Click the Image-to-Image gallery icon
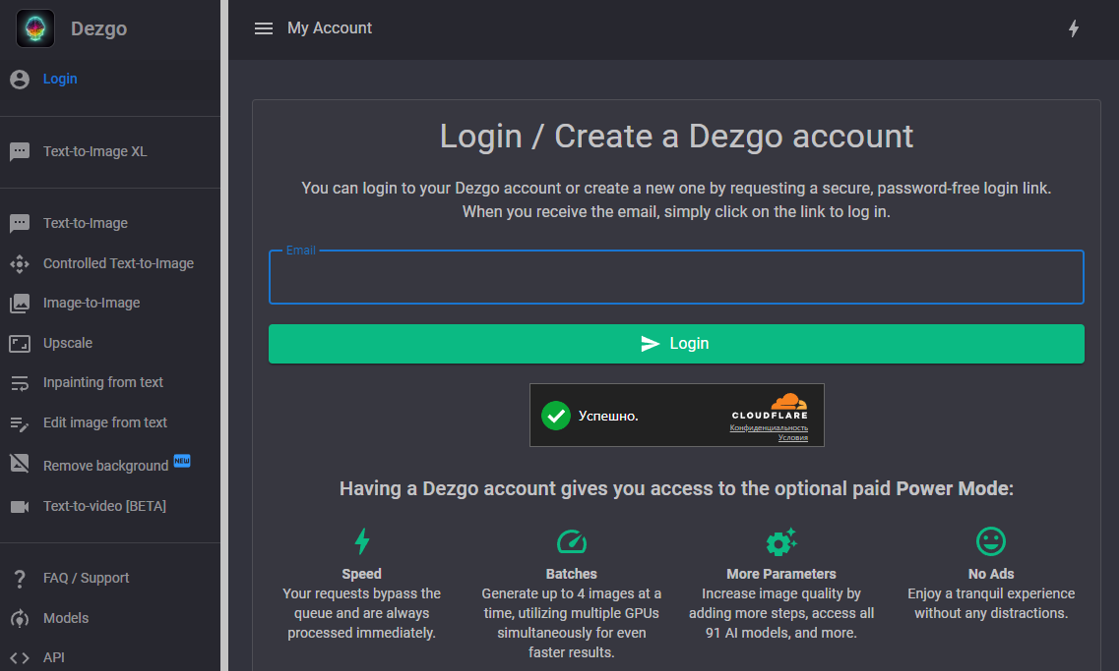This screenshot has width=1119, height=671. pos(20,303)
